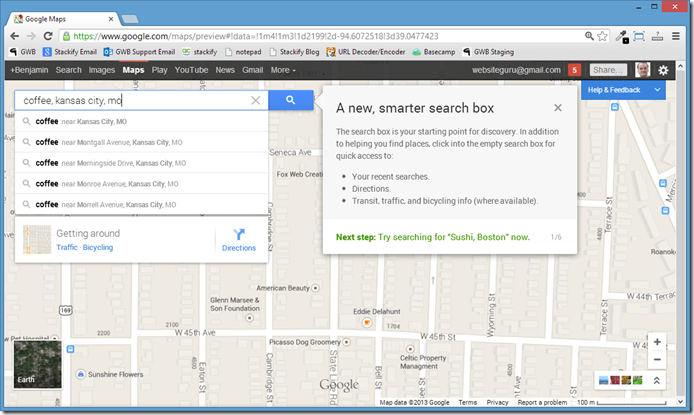Zoom out with the minus button
This screenshot has height=415, width=694.
click(x=657, y=359)
